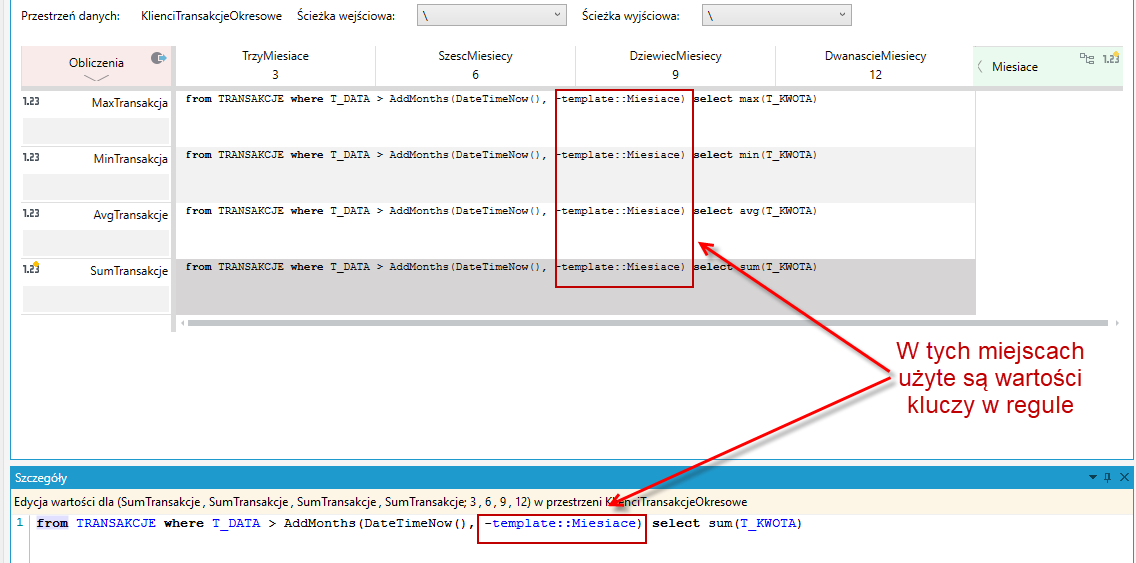Click the 1.23 type icon beside MaxTransakcja
1136x563 pixels.
[30, 102]
